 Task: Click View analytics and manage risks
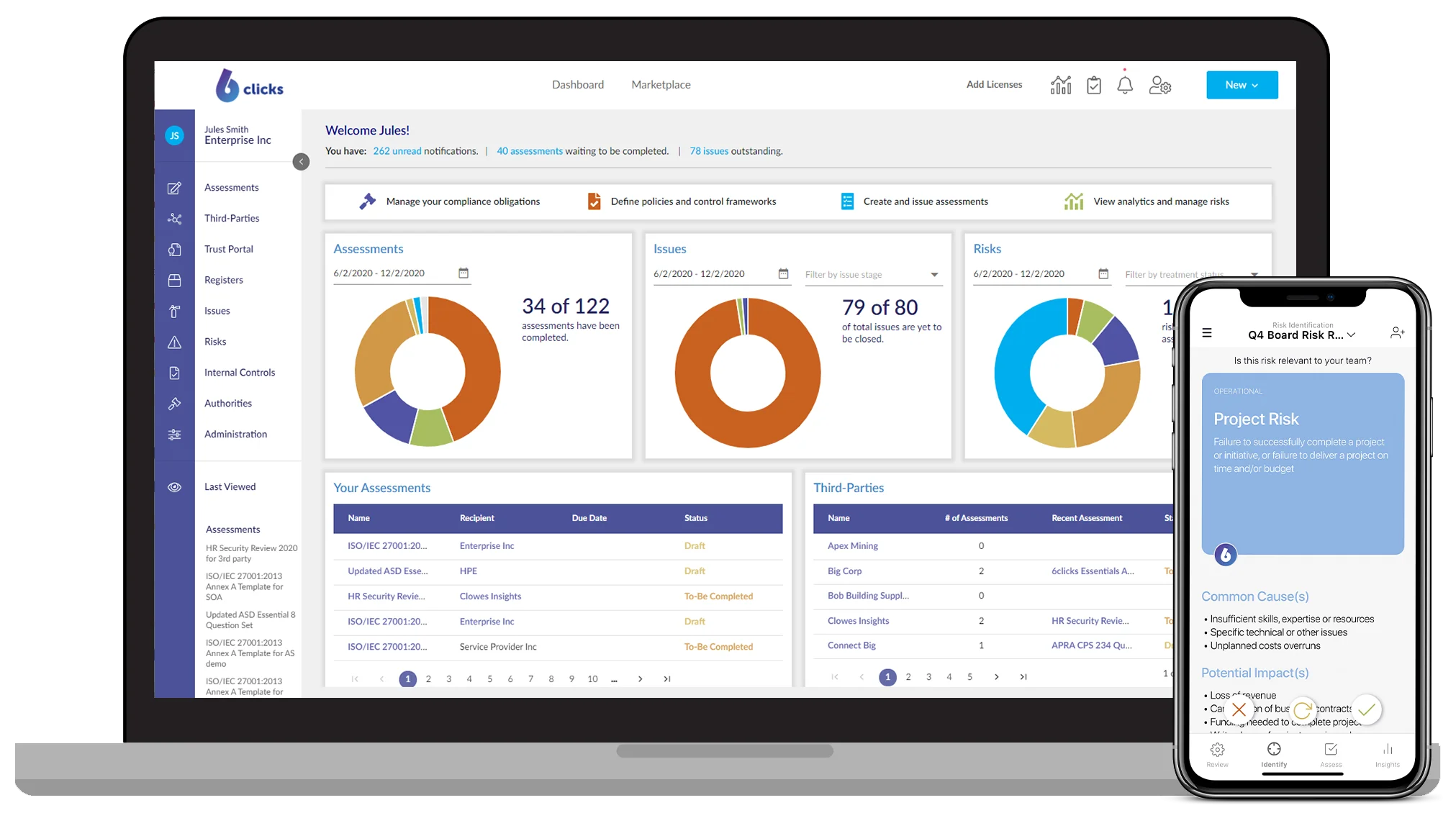[1147, 201]
